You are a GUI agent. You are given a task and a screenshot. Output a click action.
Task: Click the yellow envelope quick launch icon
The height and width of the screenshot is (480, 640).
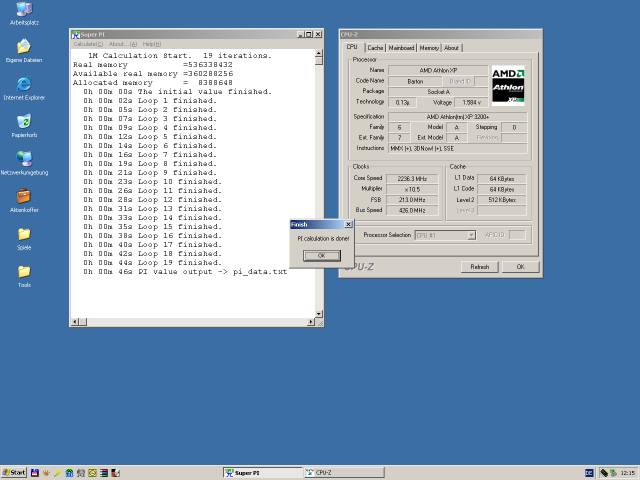(x=92, y=473)
